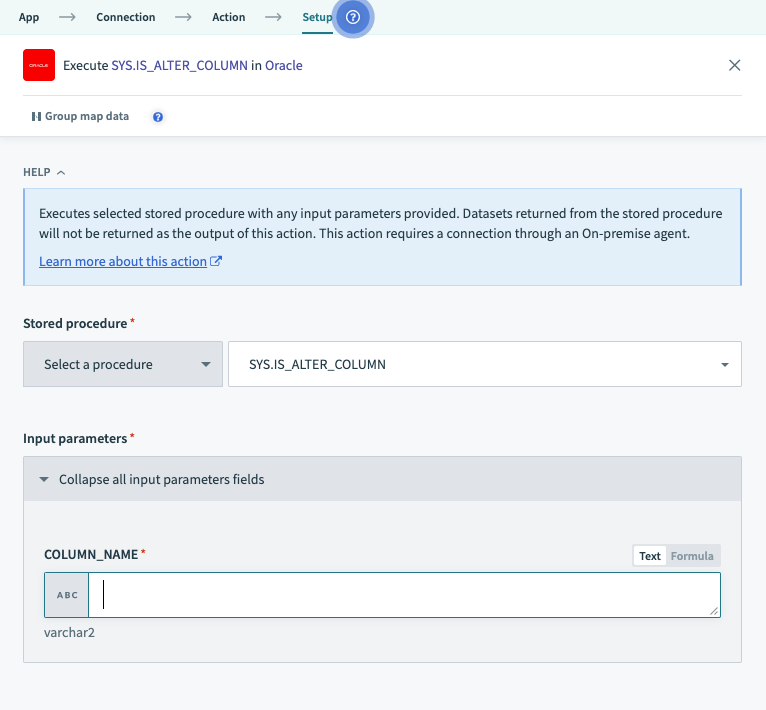
Task: Select the Setup step tab
Action: click(317, 18)
